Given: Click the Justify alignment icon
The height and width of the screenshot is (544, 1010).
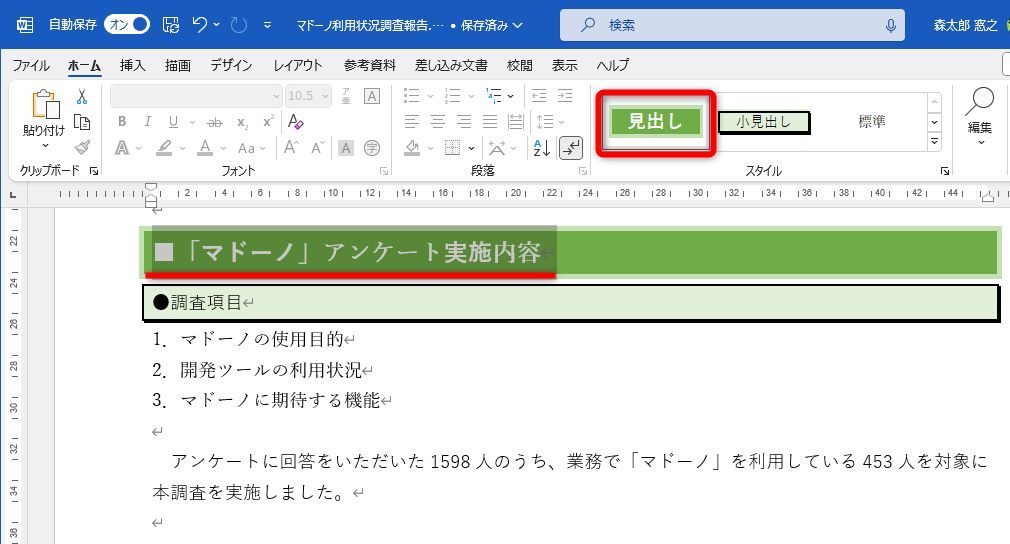Looking at the screenshot, I should pos(490,122).
